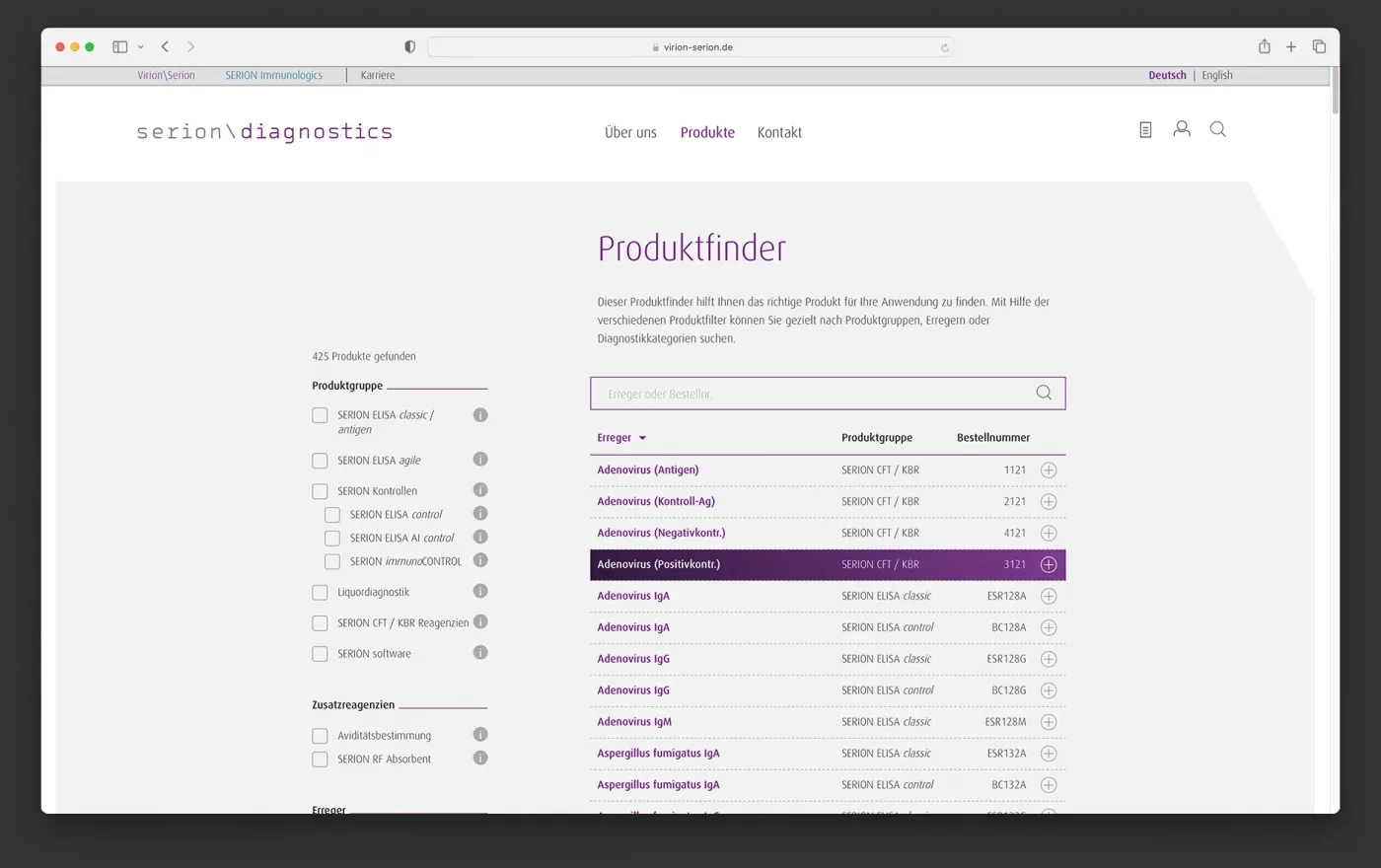The height and width of the screenshot is (868, 1381).
Task: Open Kontakt menu
Action: (779, 132)
